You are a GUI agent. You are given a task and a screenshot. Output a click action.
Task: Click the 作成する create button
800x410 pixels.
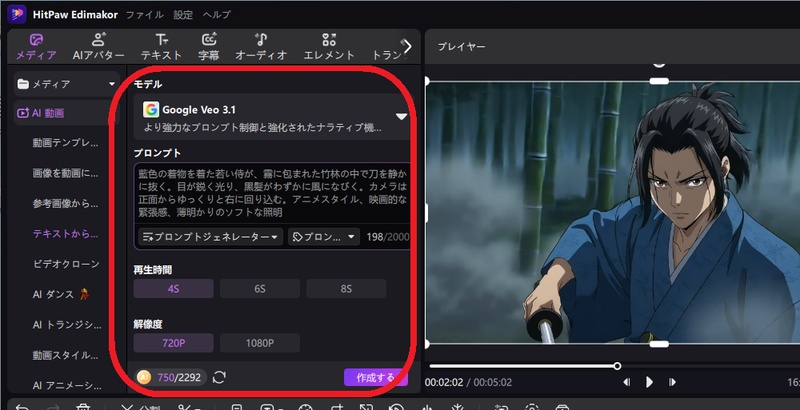[376, 377]
